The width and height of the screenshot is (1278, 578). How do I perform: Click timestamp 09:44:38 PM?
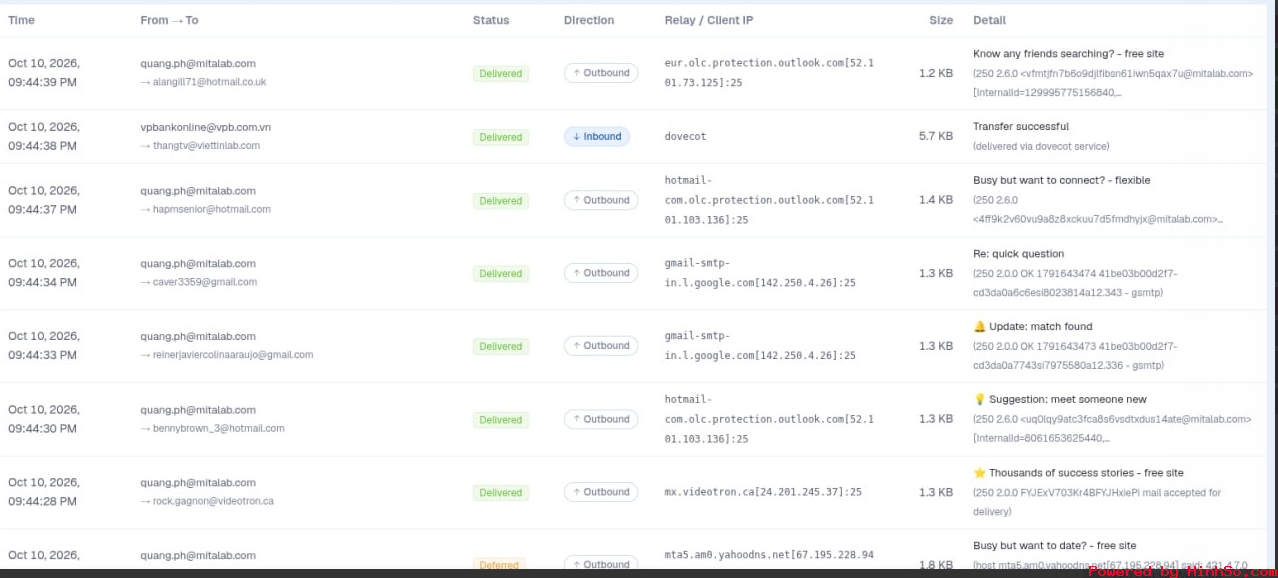click(x=42, y=146)
